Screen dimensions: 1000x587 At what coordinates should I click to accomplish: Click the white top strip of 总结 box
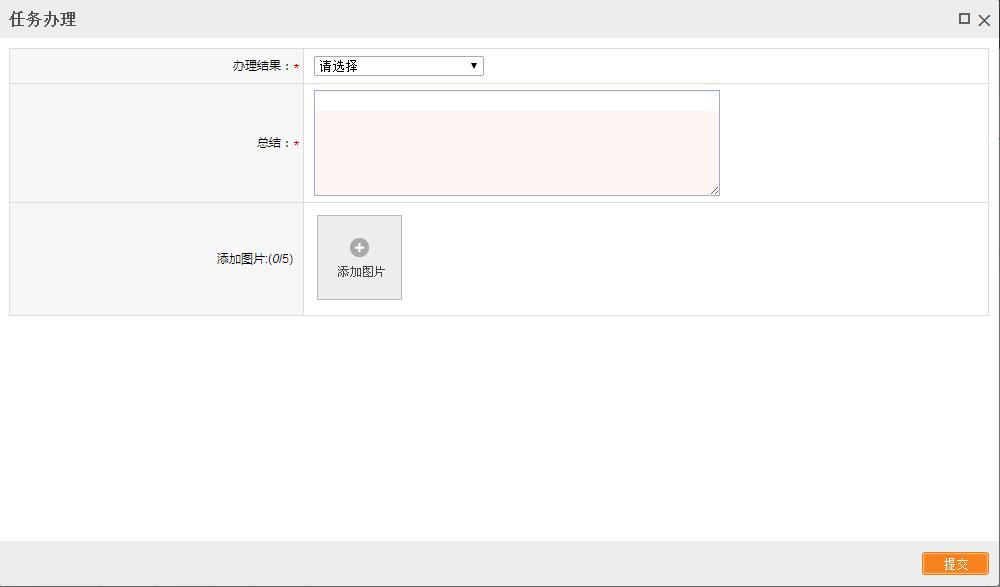tap(516, 101)
